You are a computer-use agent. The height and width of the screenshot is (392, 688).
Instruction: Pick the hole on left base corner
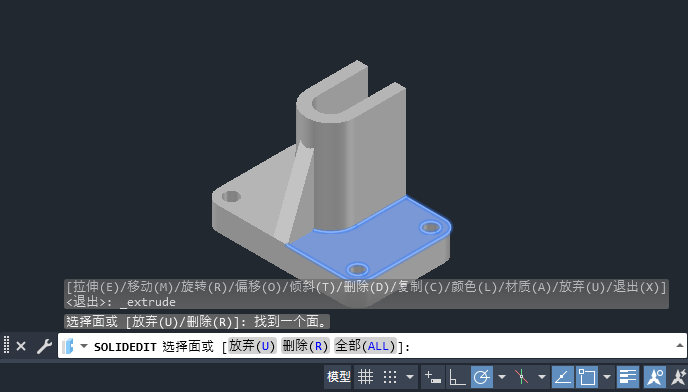point(231,196)
